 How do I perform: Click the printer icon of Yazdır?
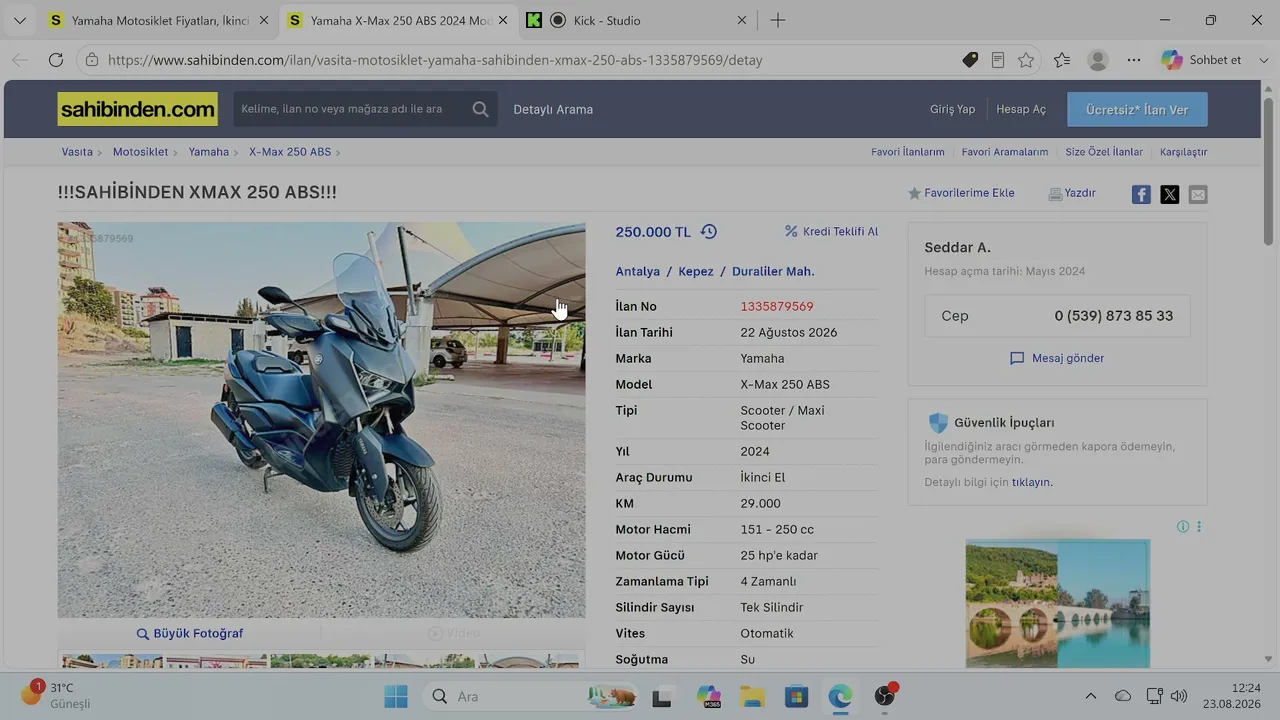click(1055, 194)
